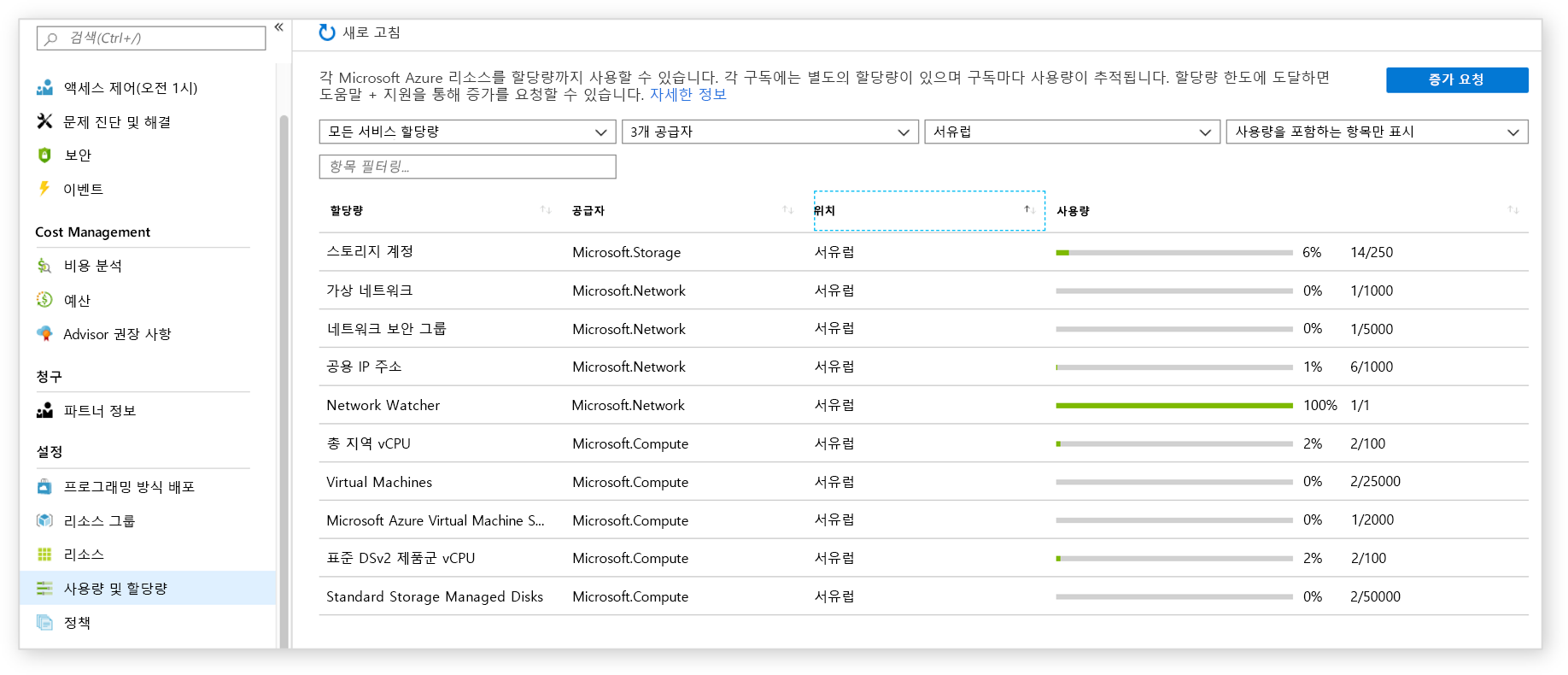Screen dimensions: 1568x675
Task: Select the 네트워크 보안 그룹 row name
Action: (x=386, y=329)
